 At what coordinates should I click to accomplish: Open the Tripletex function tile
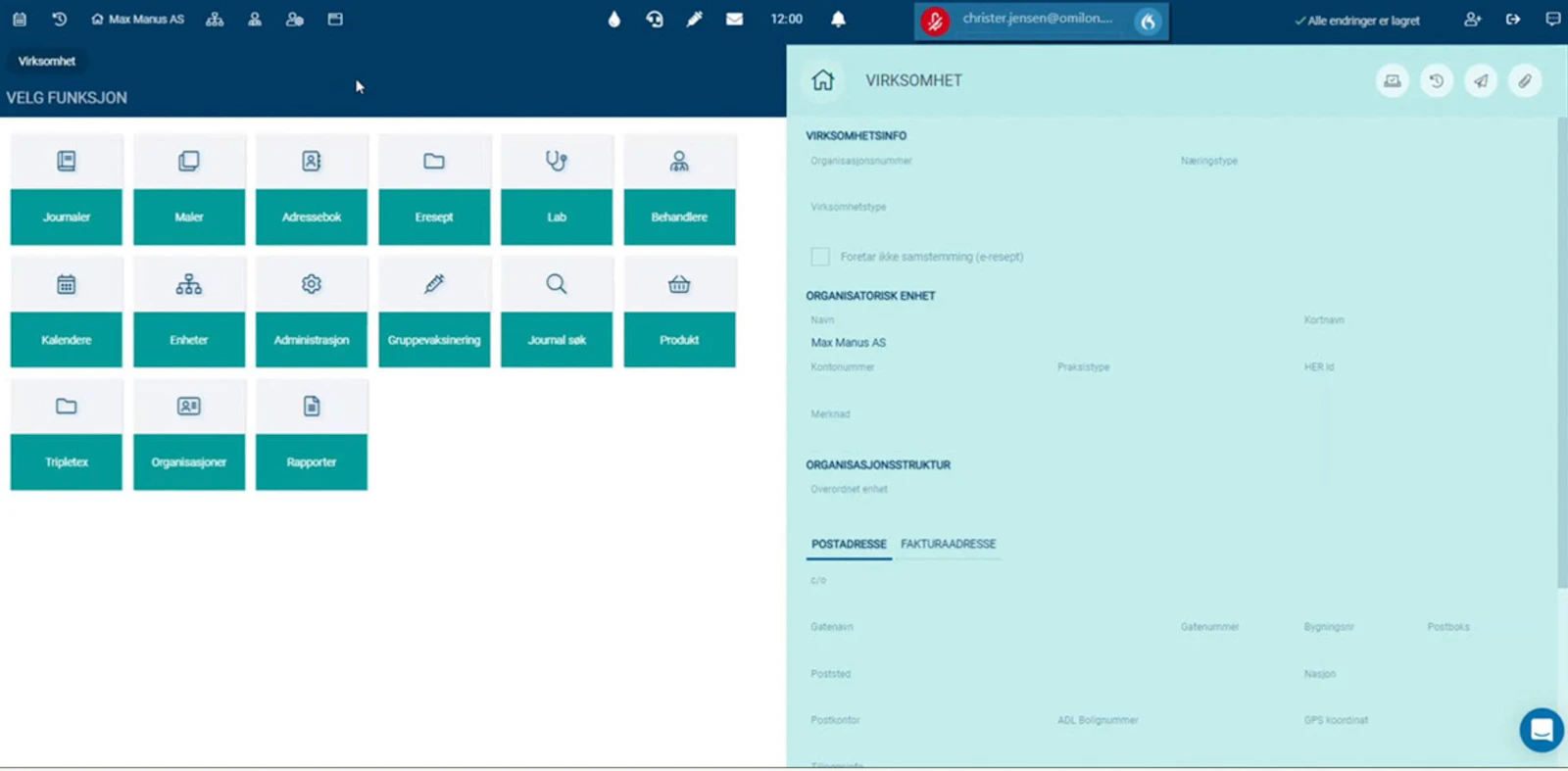coord(67,435)
